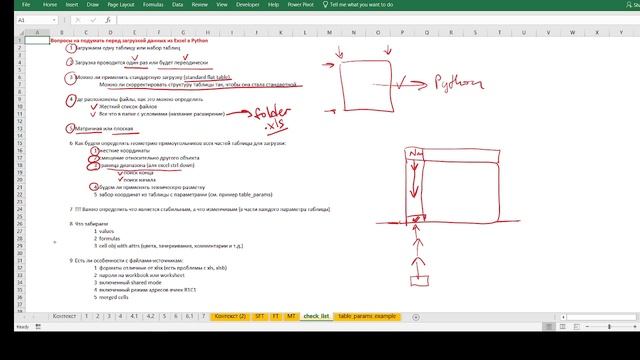Switch to the 'Контекст' sheet tab
The width and height of the screenshot is (640, 360).
64,316
